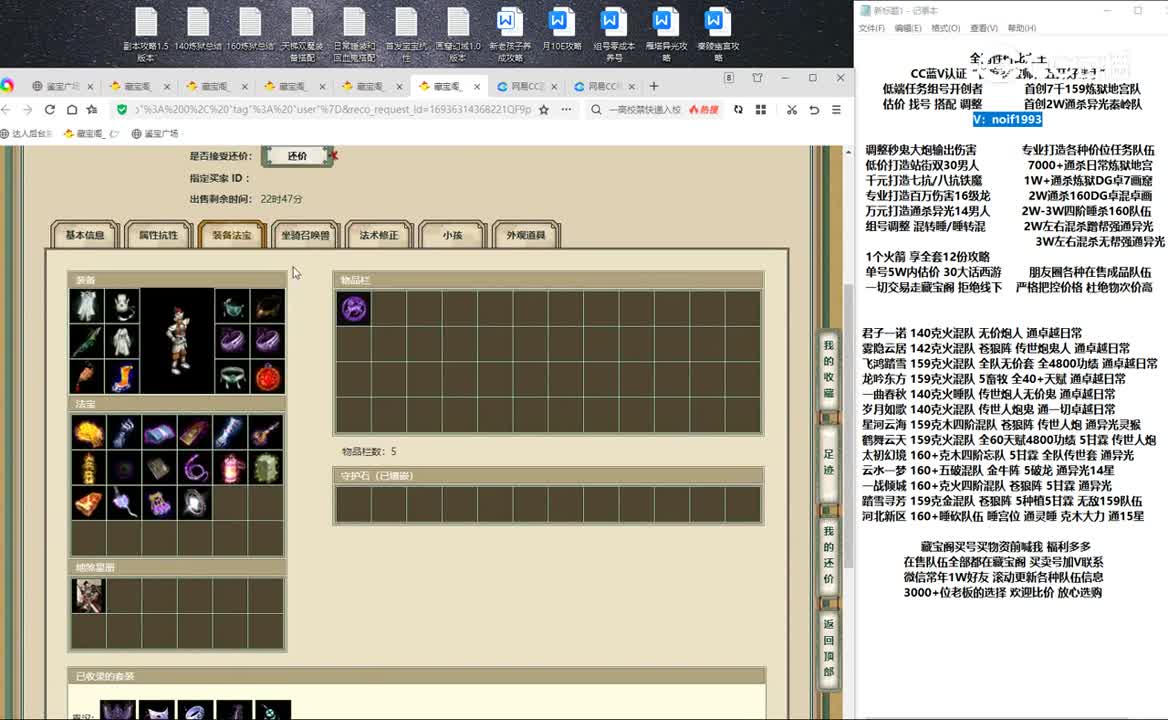This screenshot has width=1168, height=720.
Task: Inspect the blue gauntlet treasure icon
Action: point(124,433)
